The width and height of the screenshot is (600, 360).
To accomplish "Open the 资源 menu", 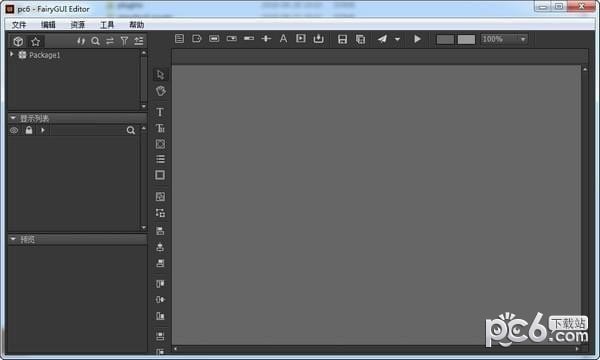I will click(78, 25).
